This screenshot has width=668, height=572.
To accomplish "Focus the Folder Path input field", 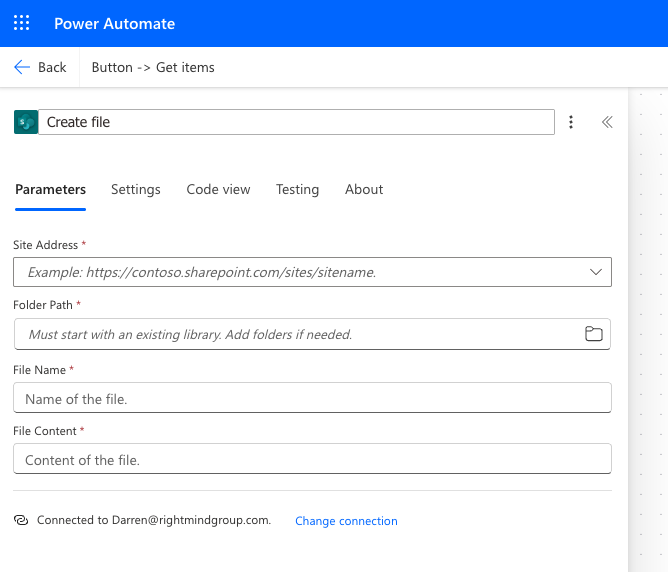I will coord(312,334).
